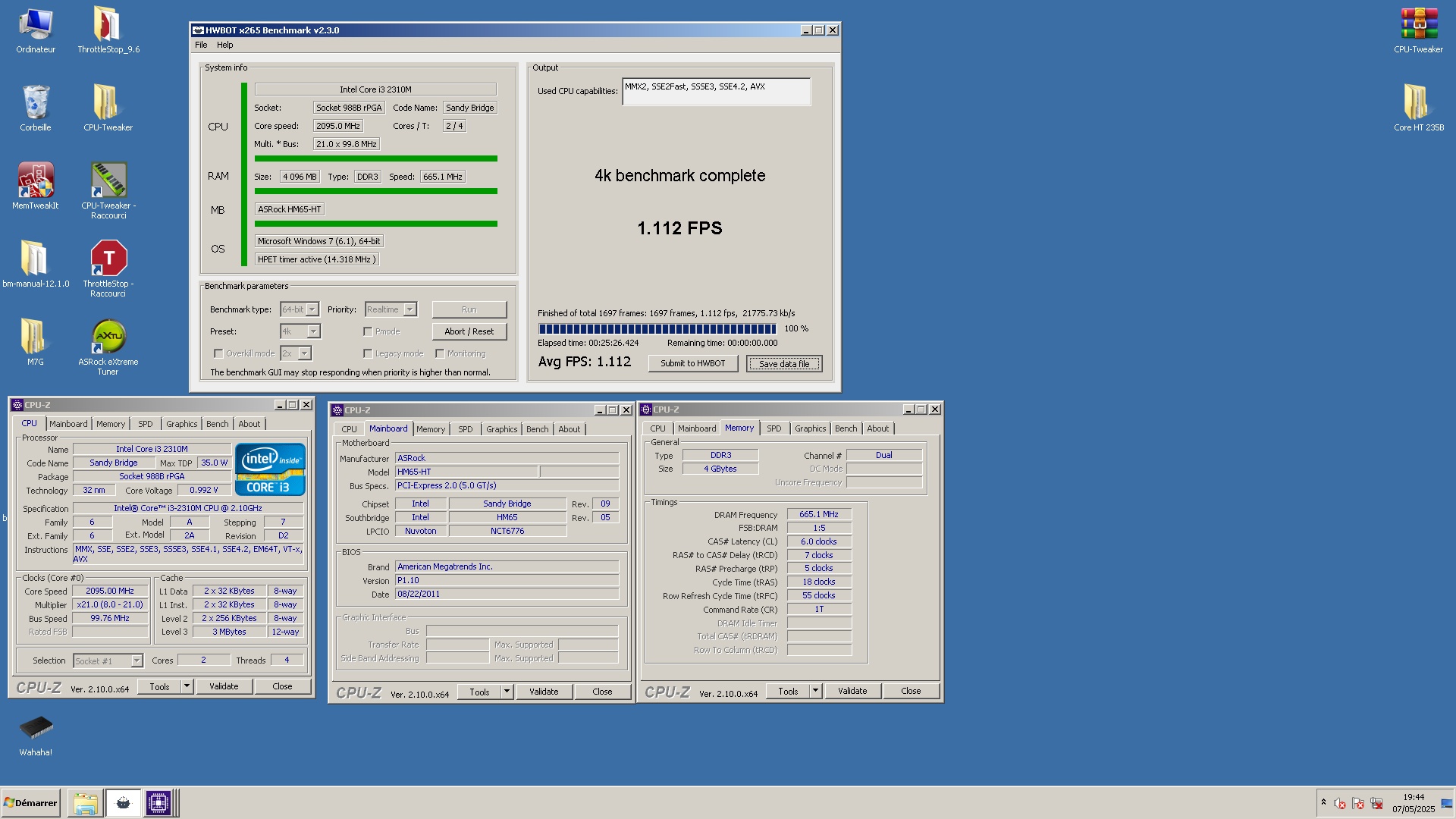The image size is (1456, 819).
Task: Click the green RAM status bar under Speed
Action: 376,191
